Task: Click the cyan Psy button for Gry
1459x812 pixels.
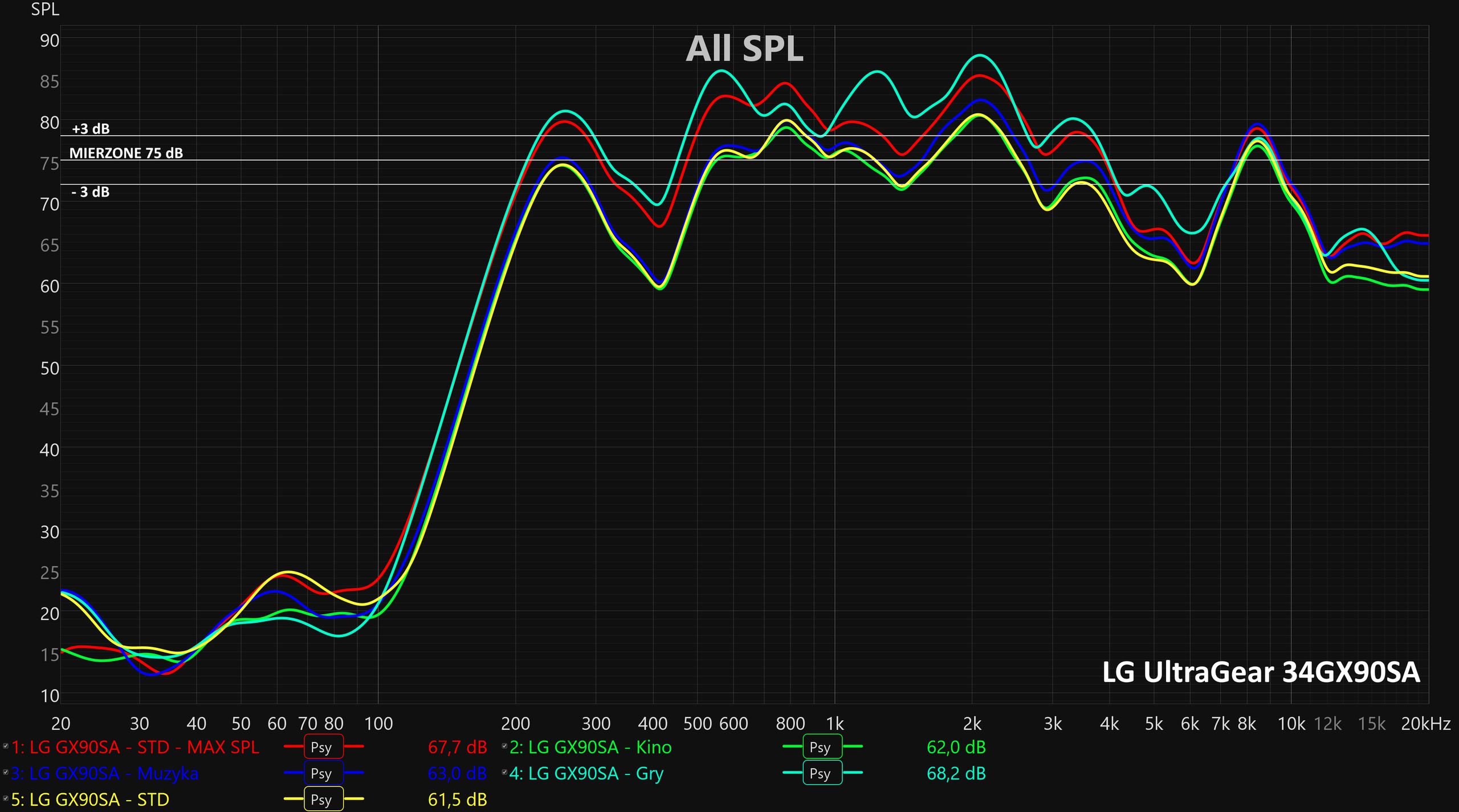Action: (822, 773)
